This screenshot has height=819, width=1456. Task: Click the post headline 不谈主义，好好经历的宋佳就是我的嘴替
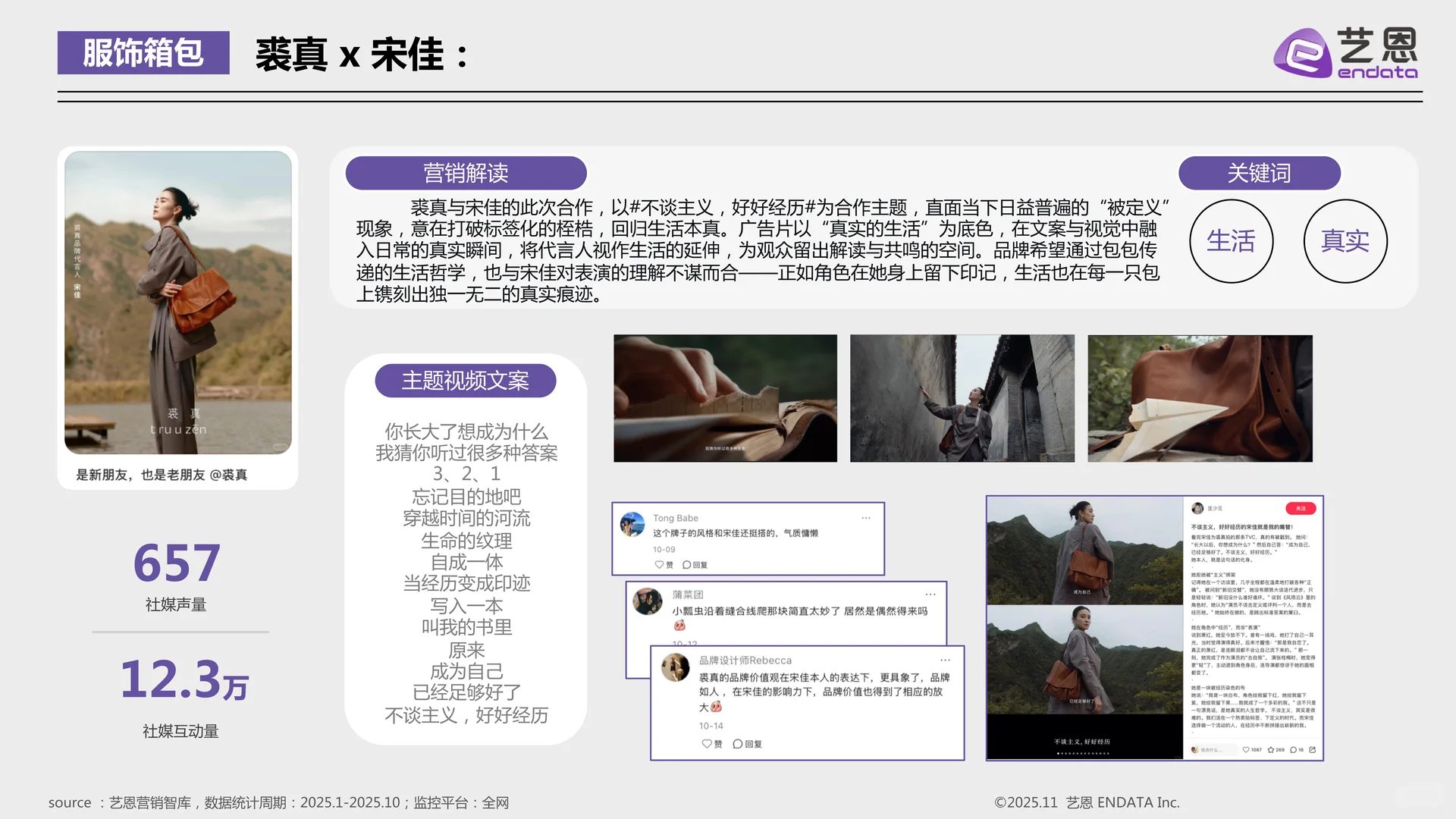(1241, 526)
